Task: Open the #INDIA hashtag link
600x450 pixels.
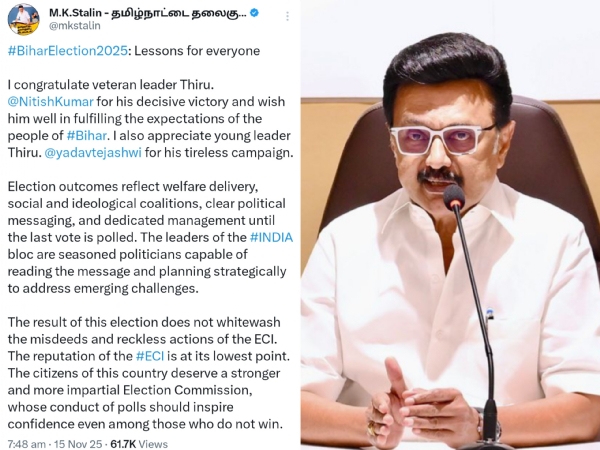Action: (x=271, y=237)
